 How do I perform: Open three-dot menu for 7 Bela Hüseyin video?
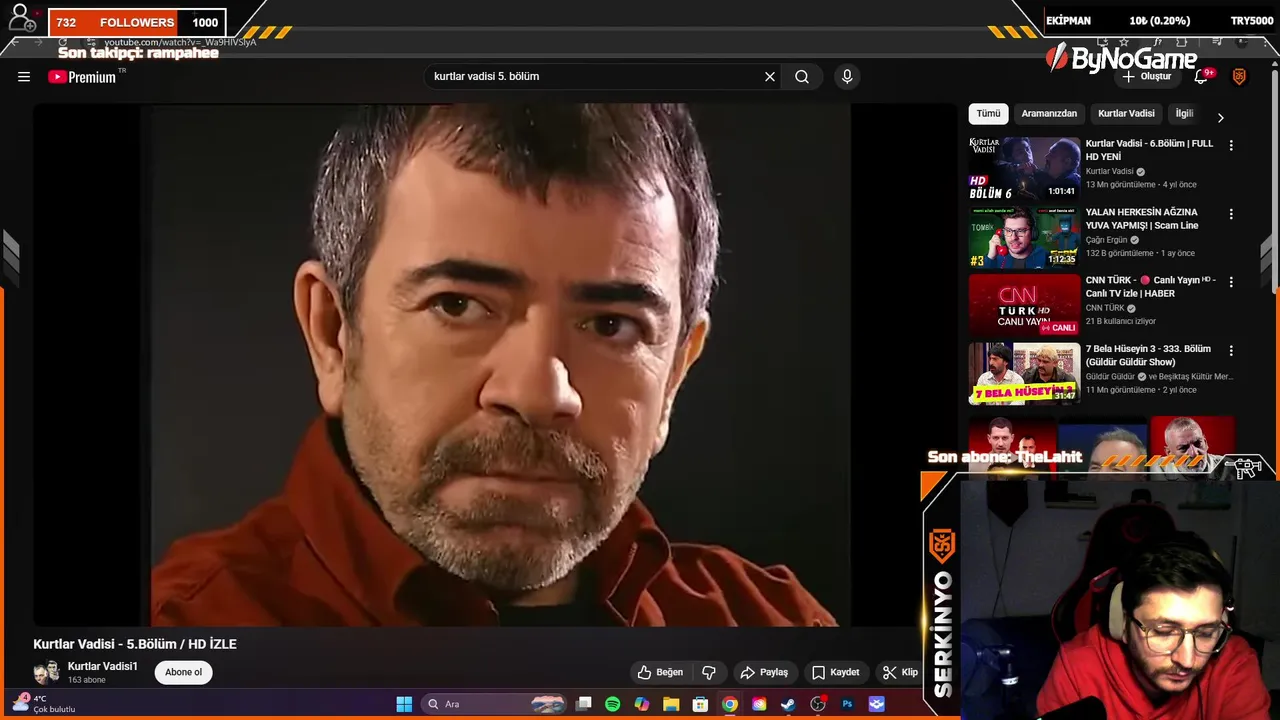click(1231, 351)
